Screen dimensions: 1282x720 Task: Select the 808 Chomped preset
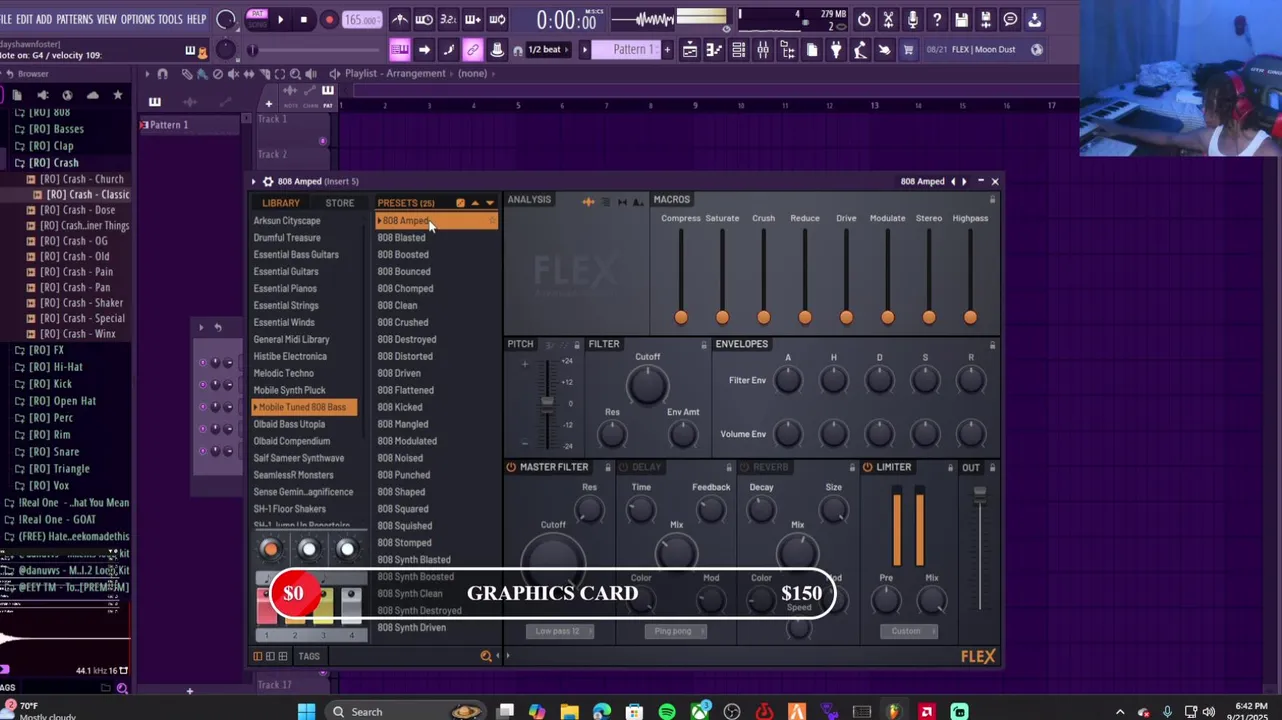pos(405,289)
